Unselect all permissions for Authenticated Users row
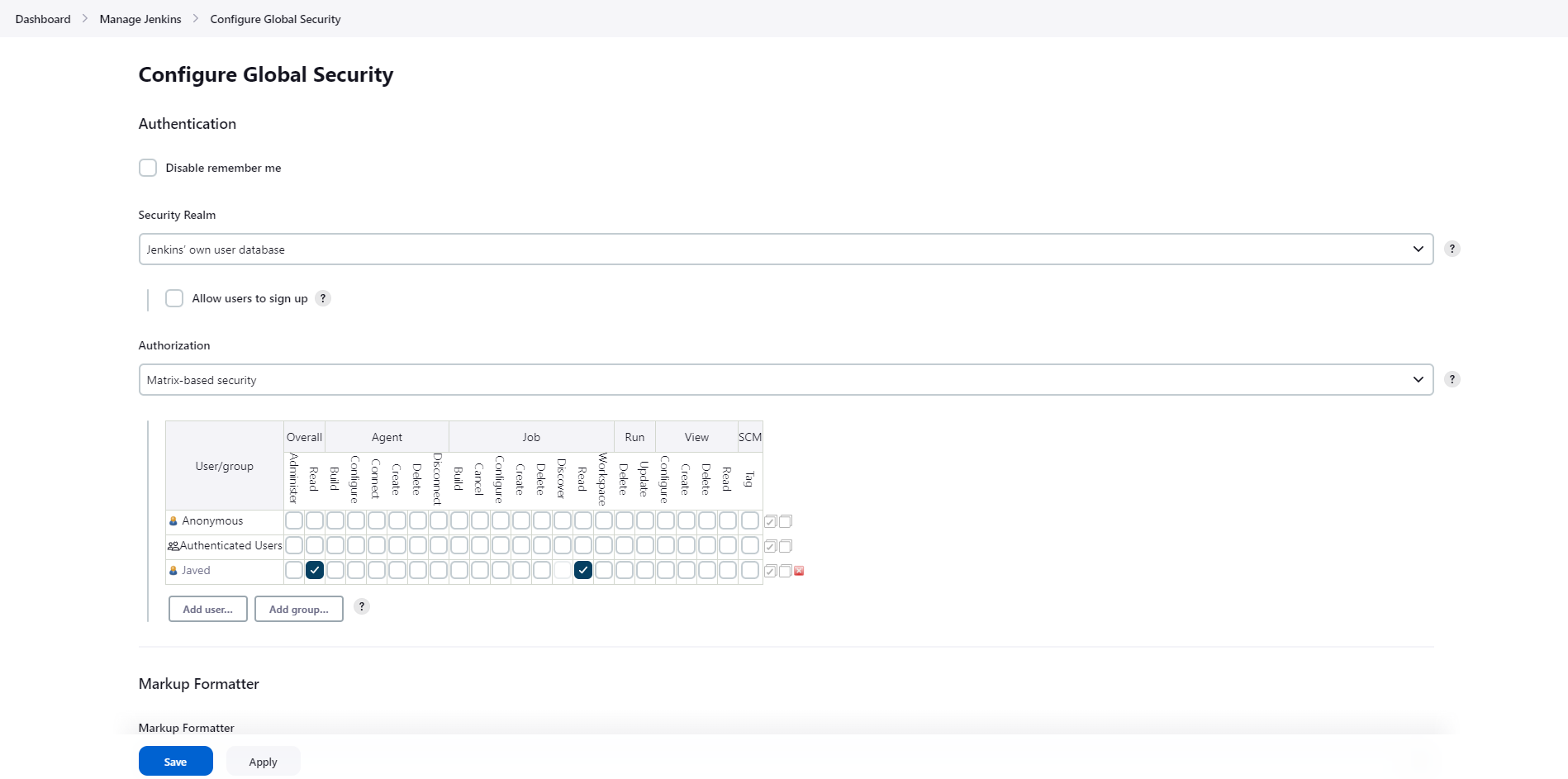Screen dimensions: 1568x779 tap(786, 546)
